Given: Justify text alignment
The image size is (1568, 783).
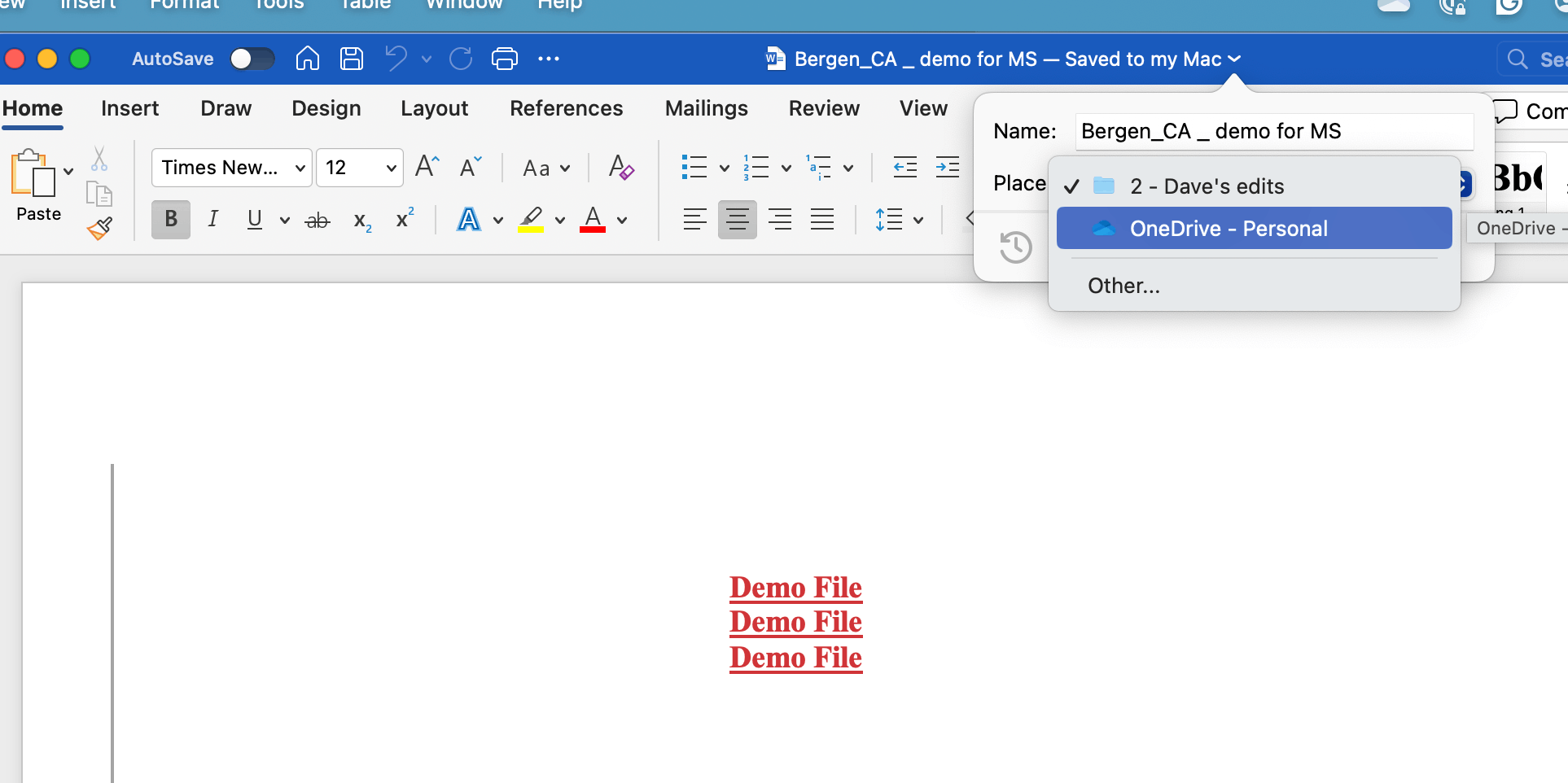Looking at the screenshot, I should (x=822, y=219).
